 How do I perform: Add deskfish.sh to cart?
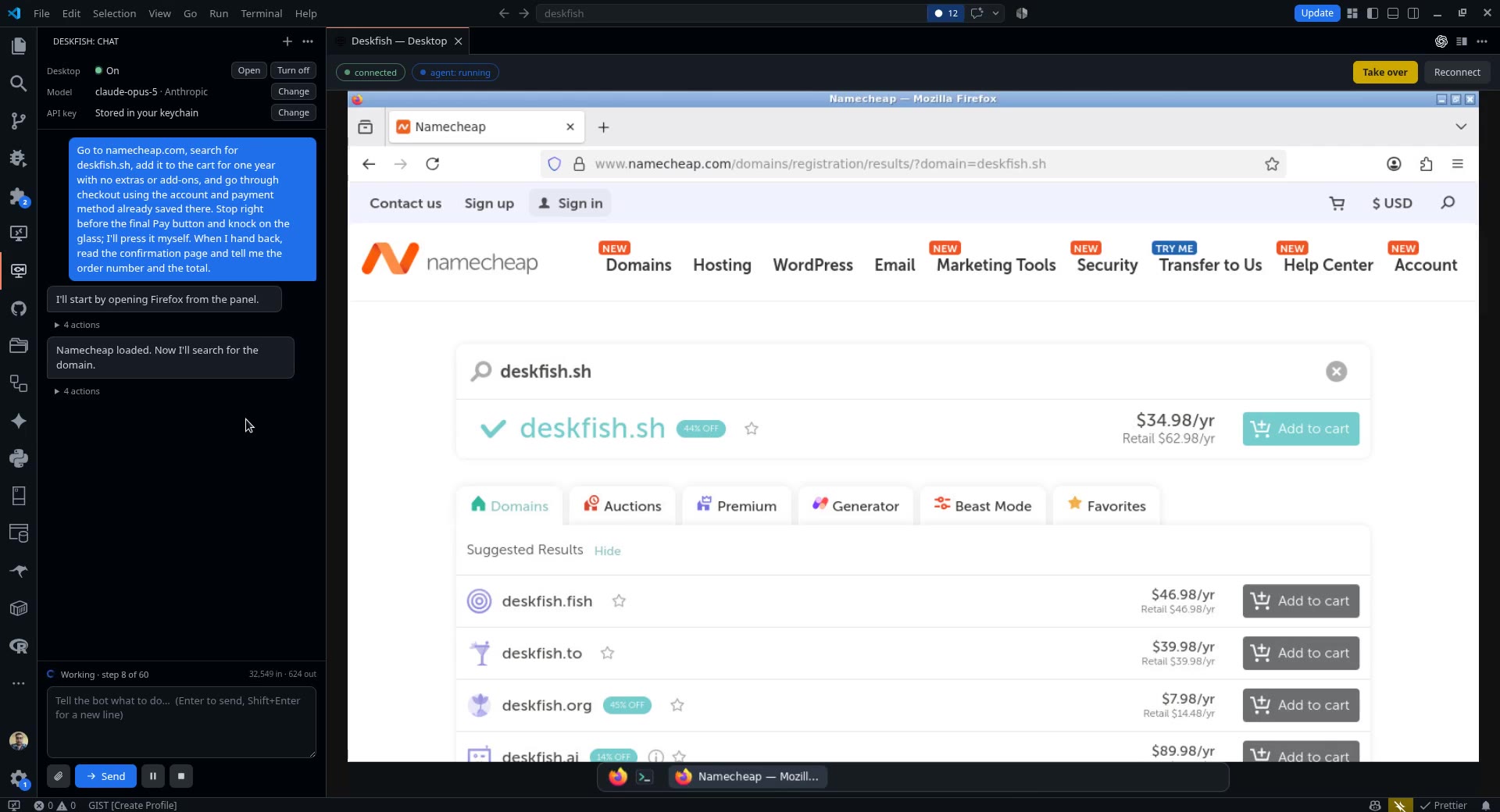tap(1301, 429)
